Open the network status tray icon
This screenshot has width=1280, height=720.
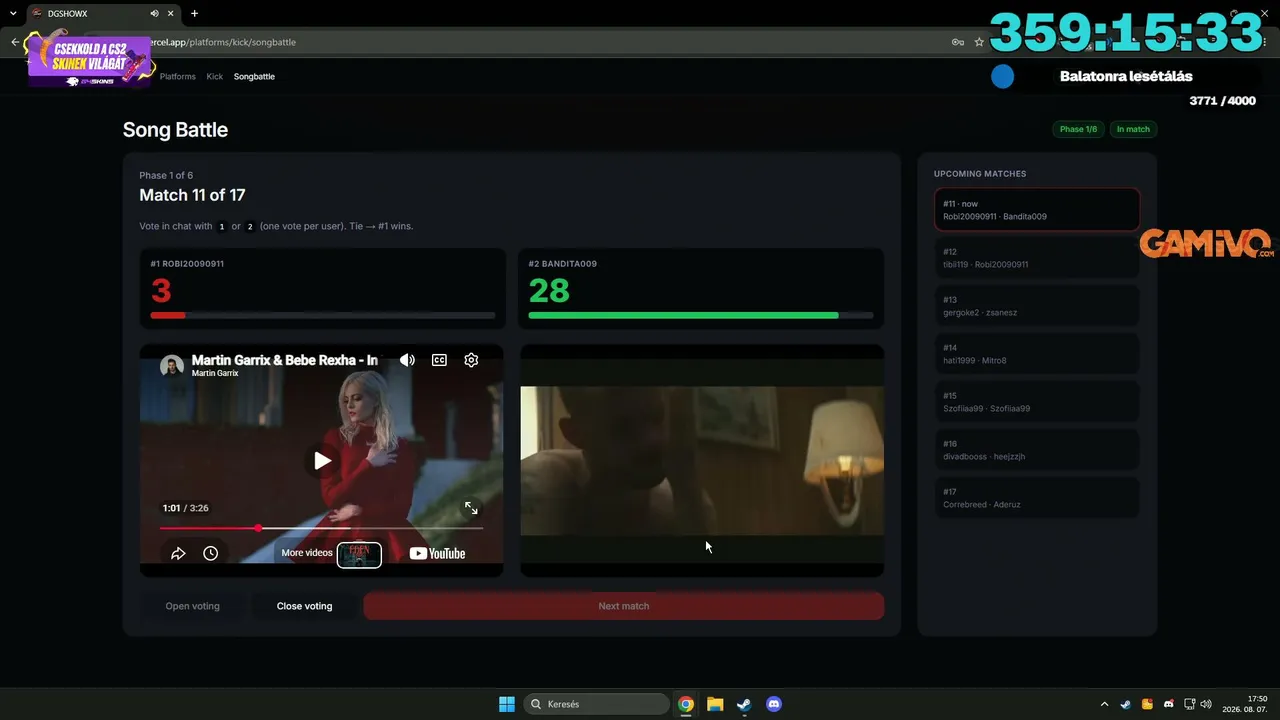click(1190, 704)
